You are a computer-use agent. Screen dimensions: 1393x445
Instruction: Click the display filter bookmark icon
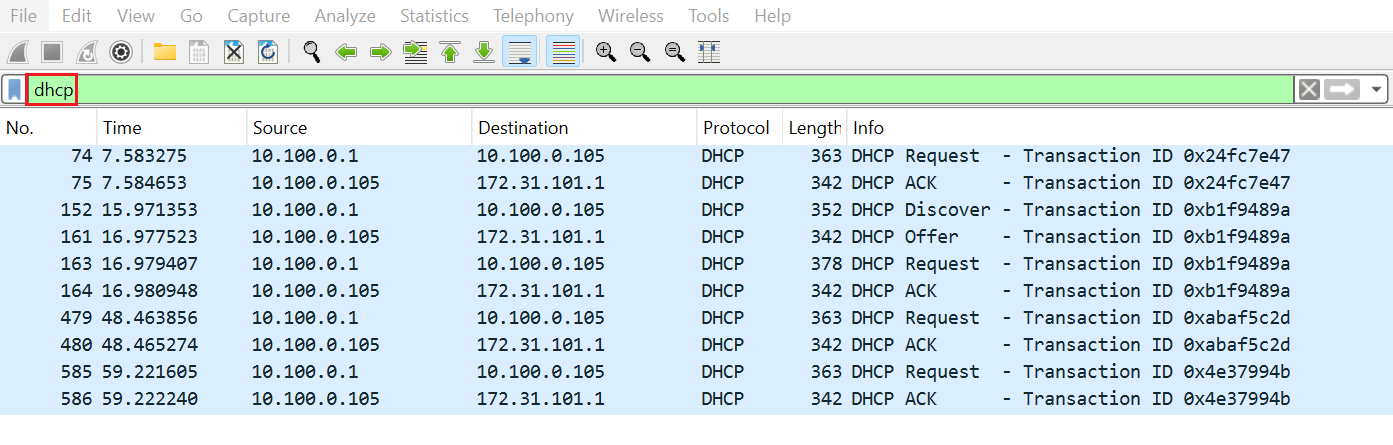pos(14,90)
